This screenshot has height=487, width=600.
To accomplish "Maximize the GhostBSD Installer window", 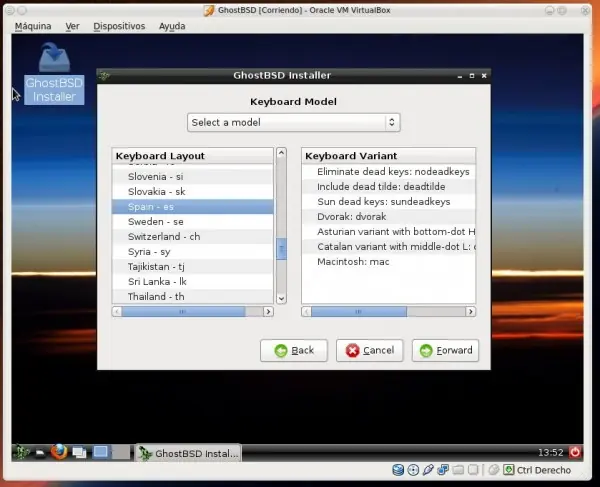I will [x=472, y=76].
